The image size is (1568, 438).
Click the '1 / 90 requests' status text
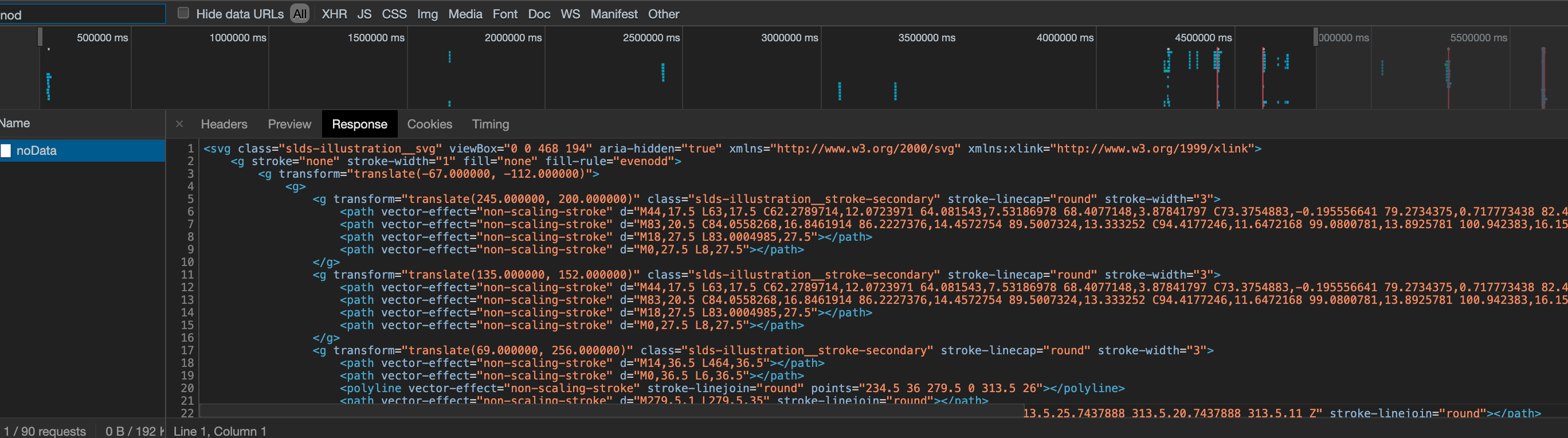(45, 431)
